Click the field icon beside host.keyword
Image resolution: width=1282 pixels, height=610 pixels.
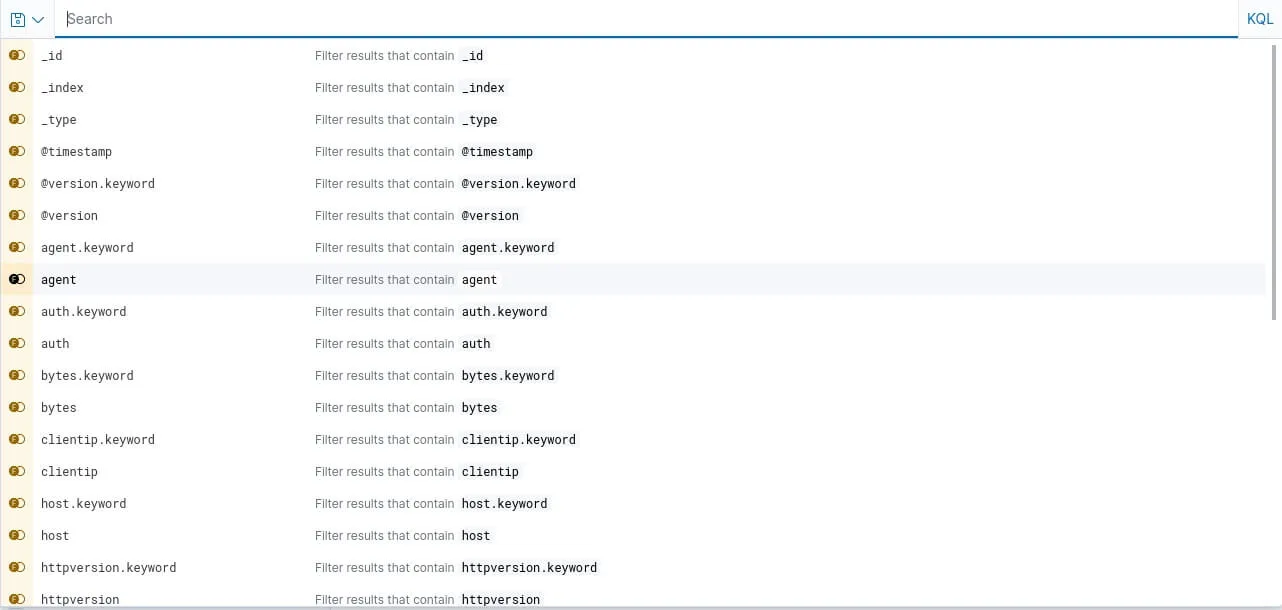pos(17,504)
